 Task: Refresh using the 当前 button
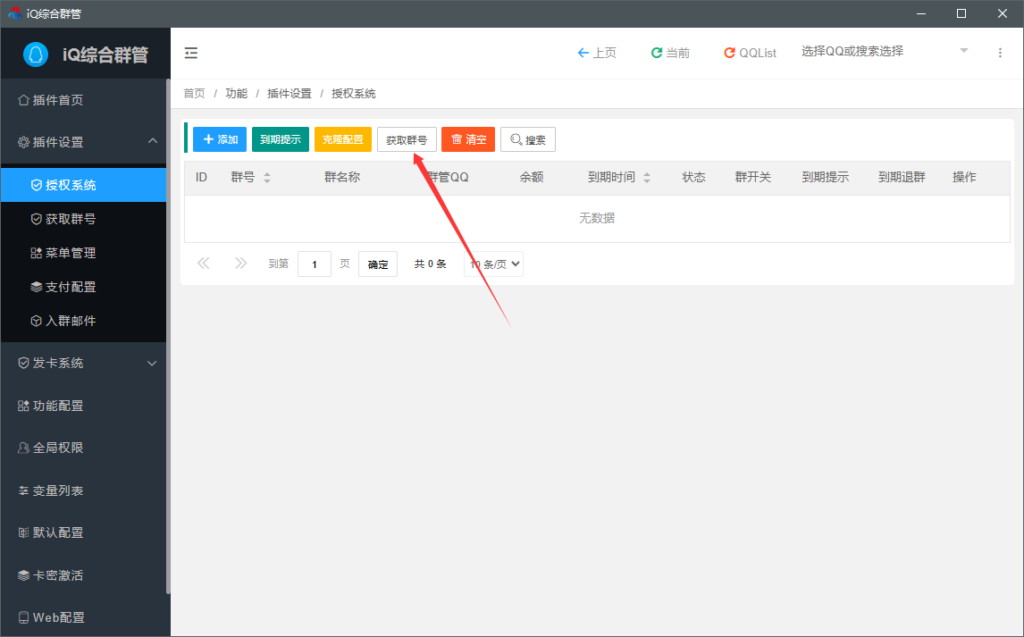pyautogui.click(x=670, y=53)
